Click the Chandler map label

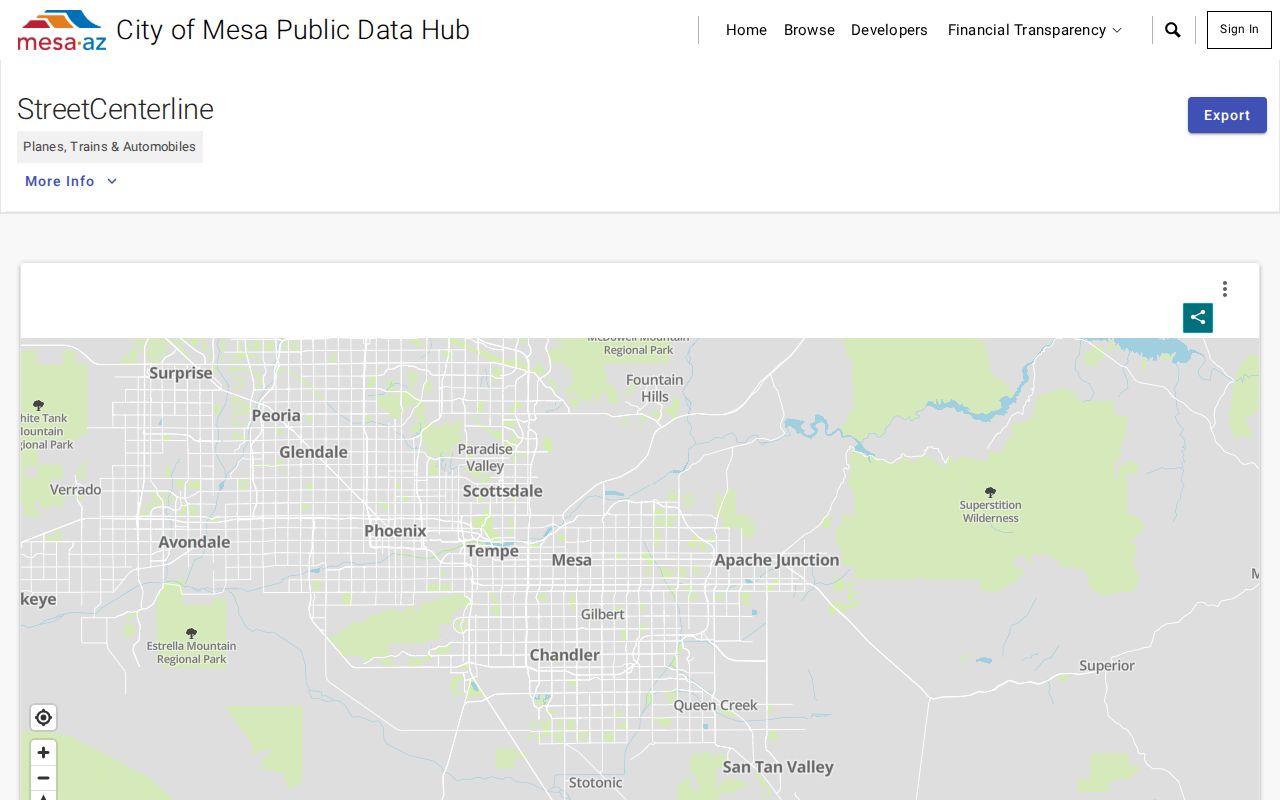pos(565,655)
